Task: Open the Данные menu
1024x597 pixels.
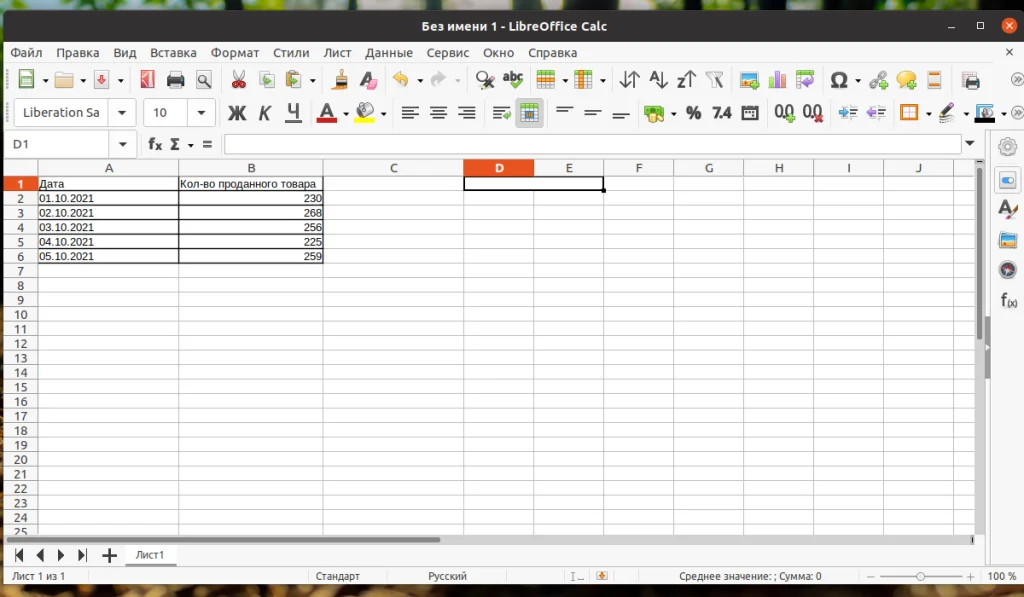Action: [x=388, y=52]
